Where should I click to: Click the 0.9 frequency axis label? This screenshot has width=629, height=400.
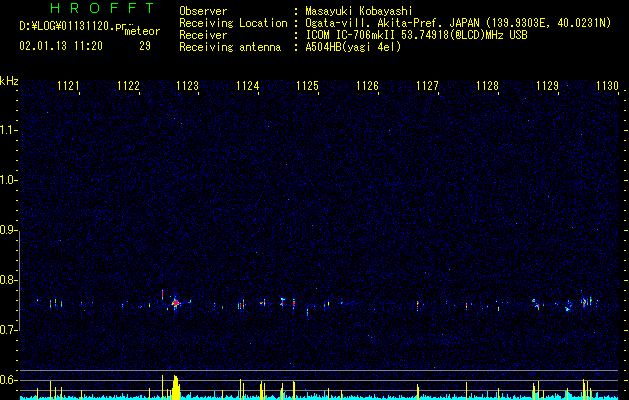coord(8,230)
